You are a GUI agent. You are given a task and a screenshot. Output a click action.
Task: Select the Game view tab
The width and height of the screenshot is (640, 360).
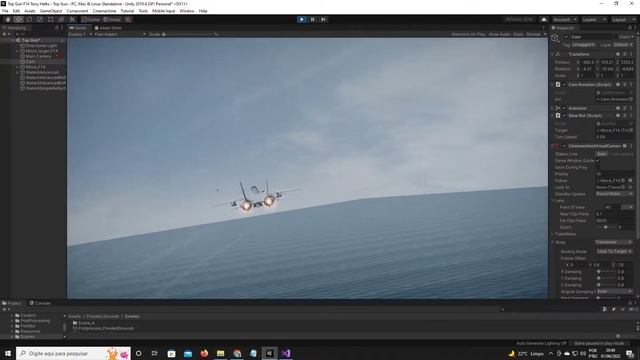78,28
